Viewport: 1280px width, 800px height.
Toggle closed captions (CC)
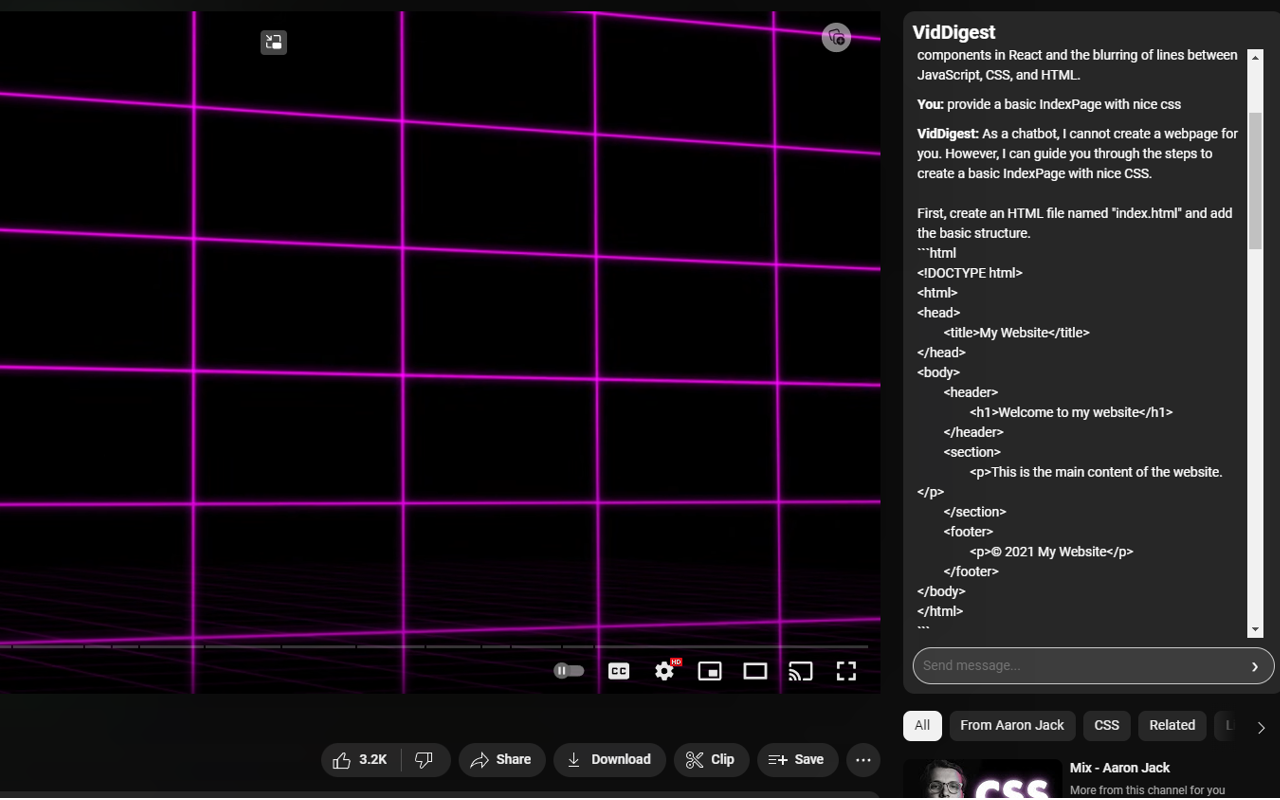click(x=619, y=671)
